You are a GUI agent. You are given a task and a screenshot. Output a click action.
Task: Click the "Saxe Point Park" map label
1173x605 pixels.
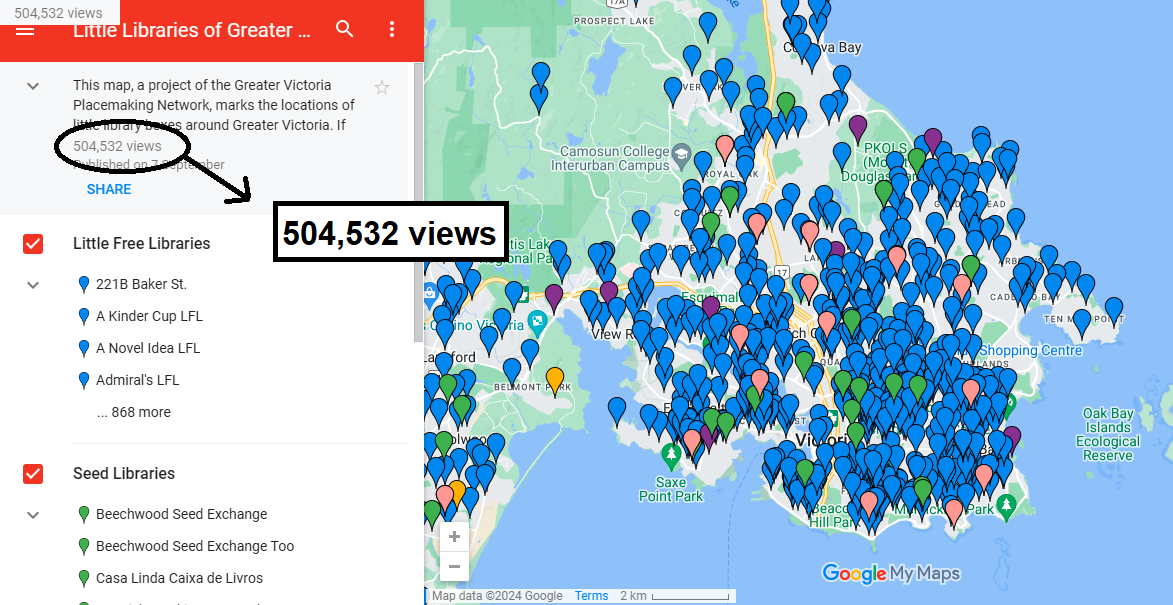pyautogui.click(x=671, y=489)
